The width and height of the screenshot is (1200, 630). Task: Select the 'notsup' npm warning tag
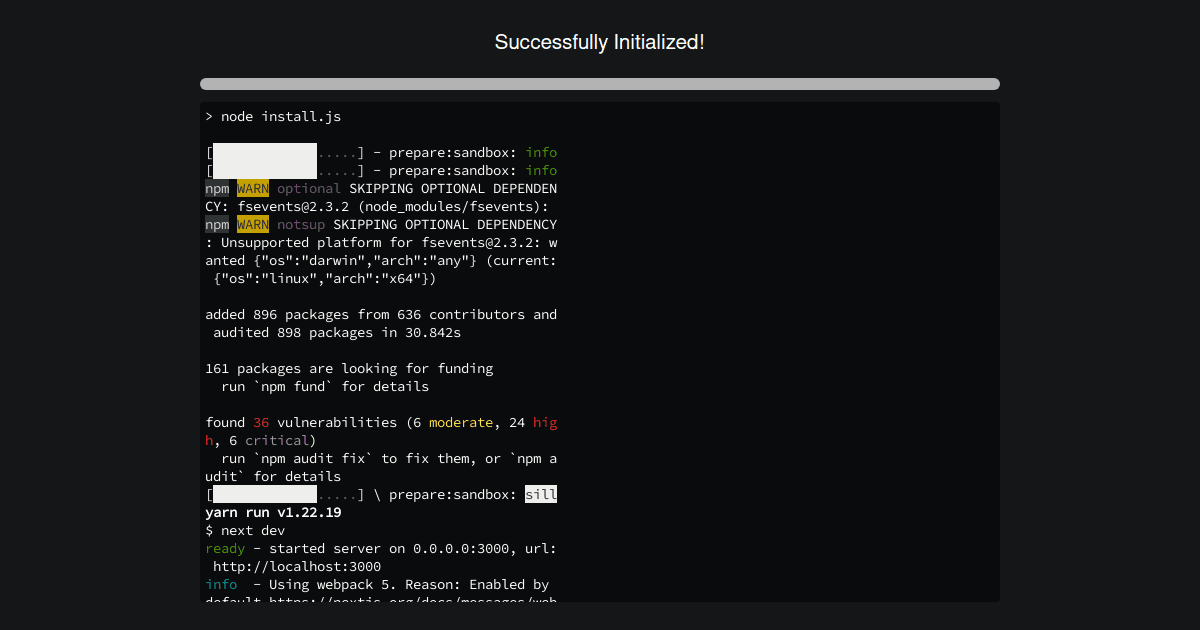click(x=301, y=225)
